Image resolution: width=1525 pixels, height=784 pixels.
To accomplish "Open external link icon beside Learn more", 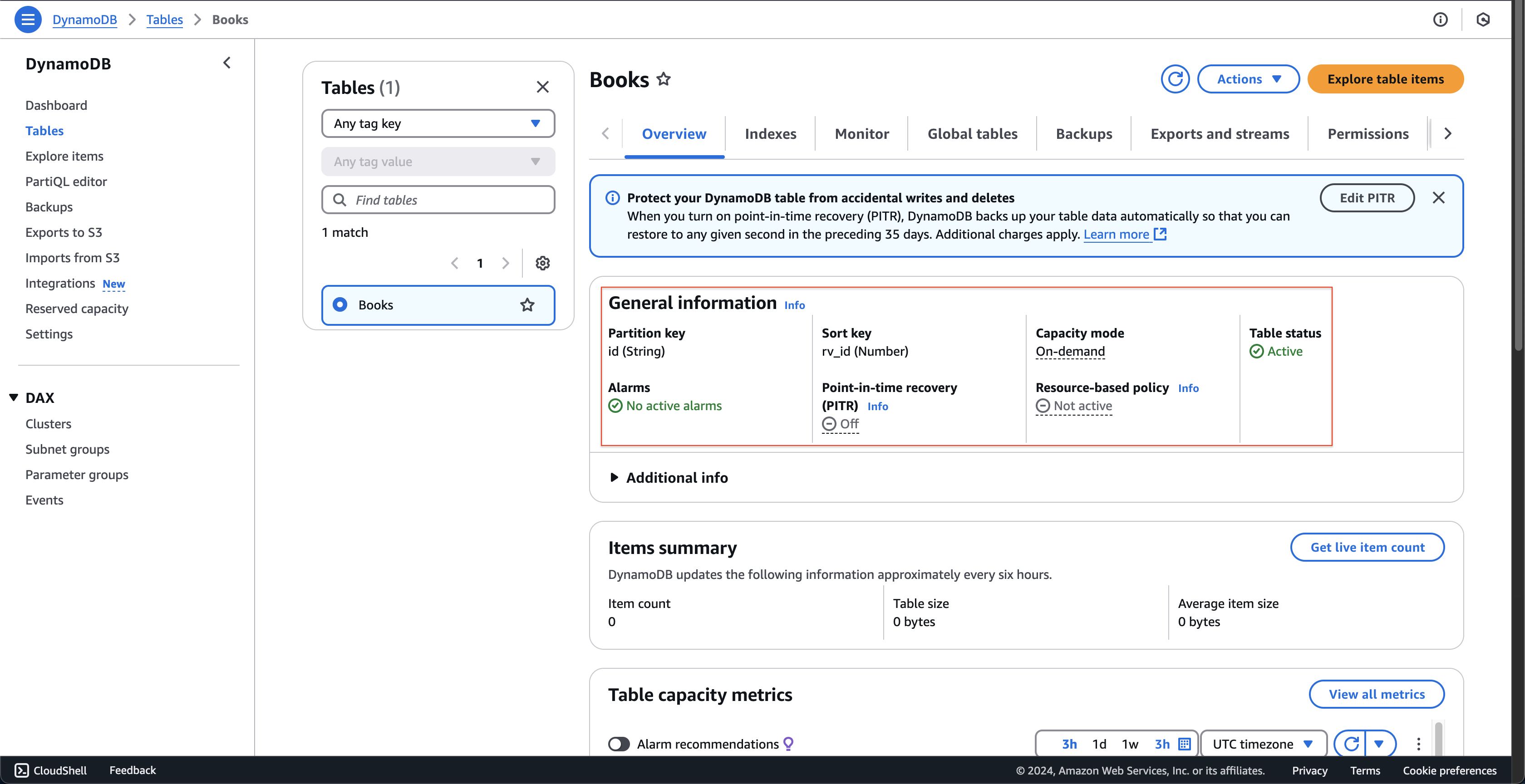I will tap(1161, 234).
